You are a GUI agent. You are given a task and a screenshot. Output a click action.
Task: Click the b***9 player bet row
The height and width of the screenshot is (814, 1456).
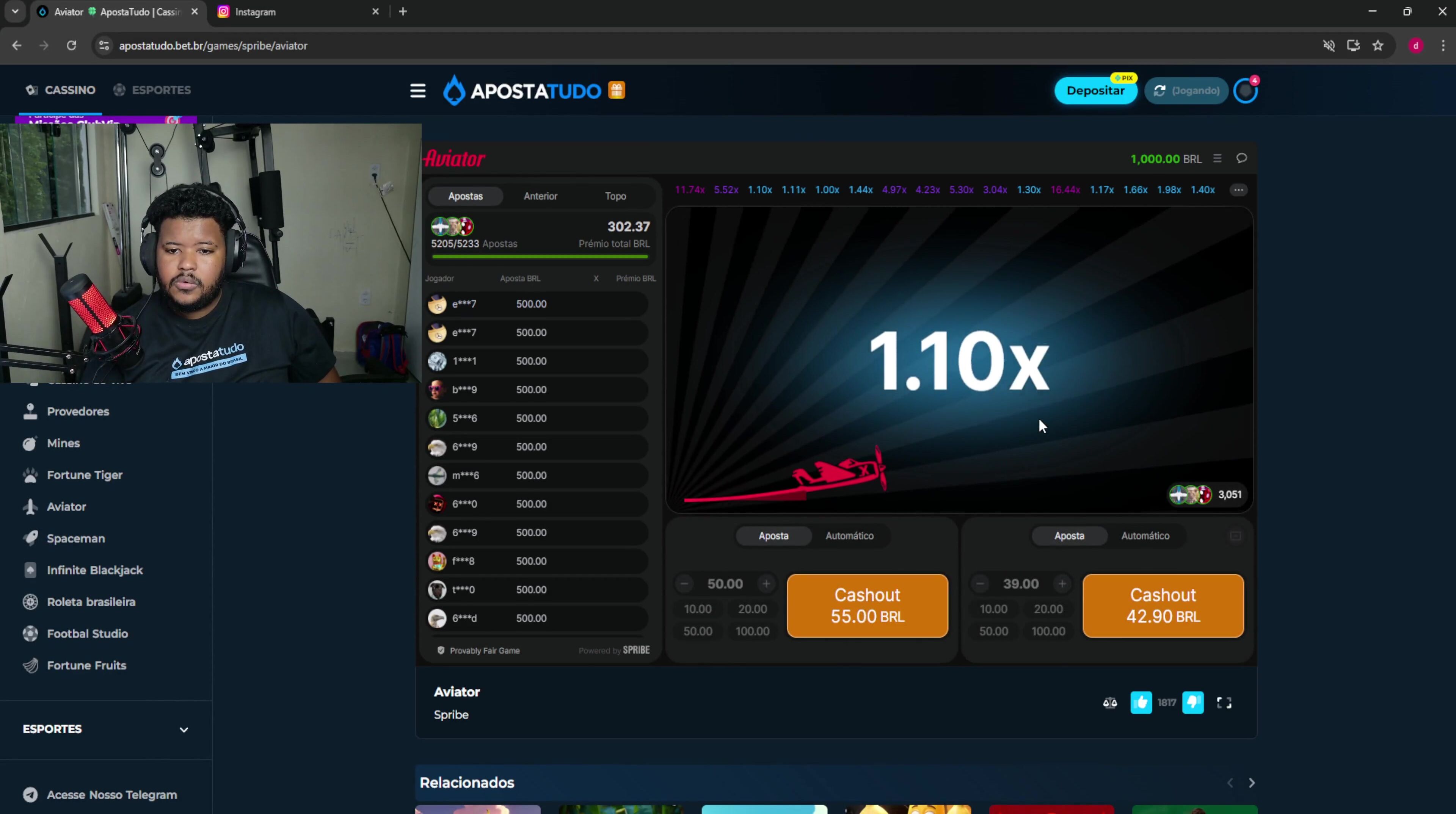(x=538, y=389)
